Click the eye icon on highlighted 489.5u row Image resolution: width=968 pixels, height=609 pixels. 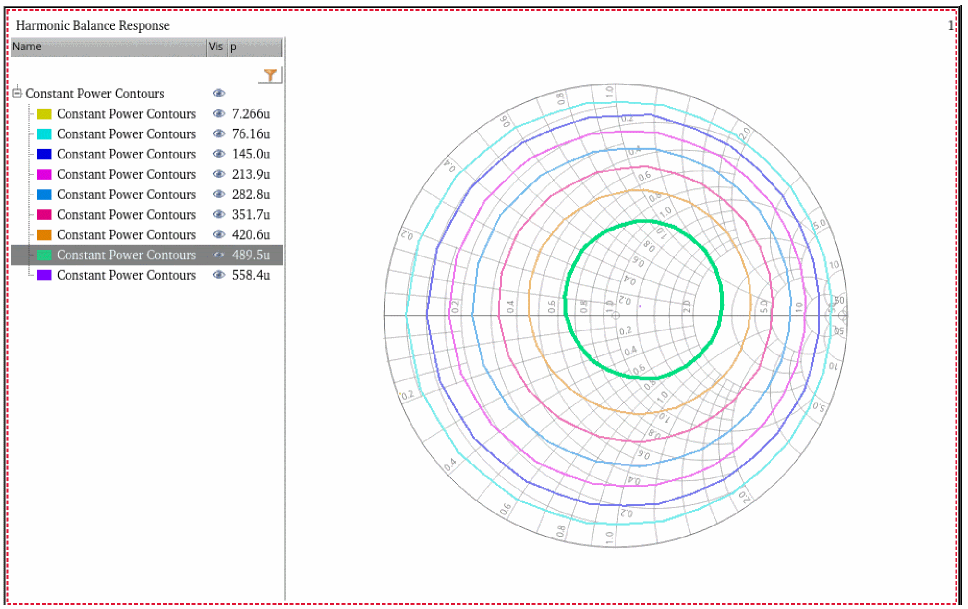point(219,255)
